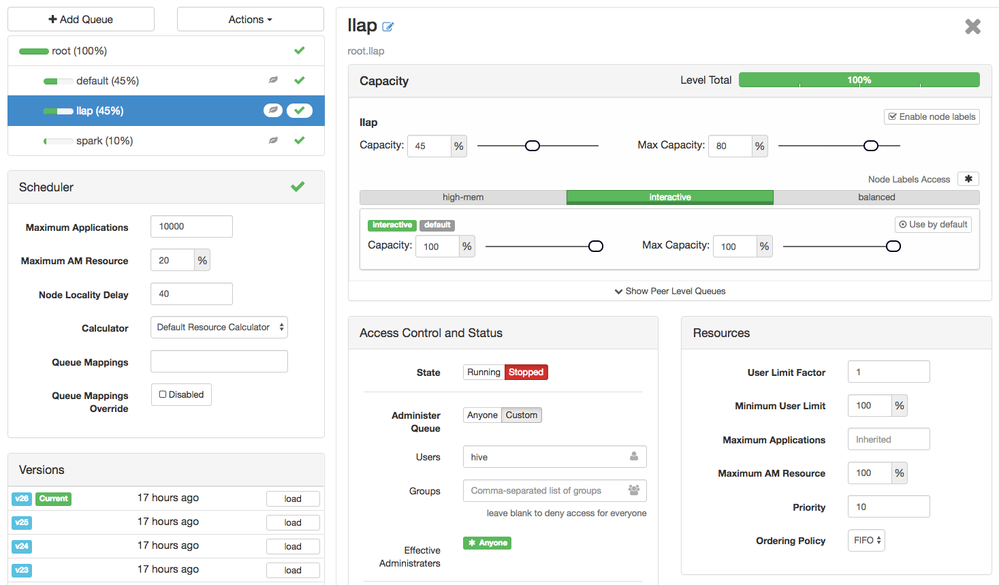Select Use by default radio option
The image size is (999, 585).
pyautogui.click(x=933, y=224)
